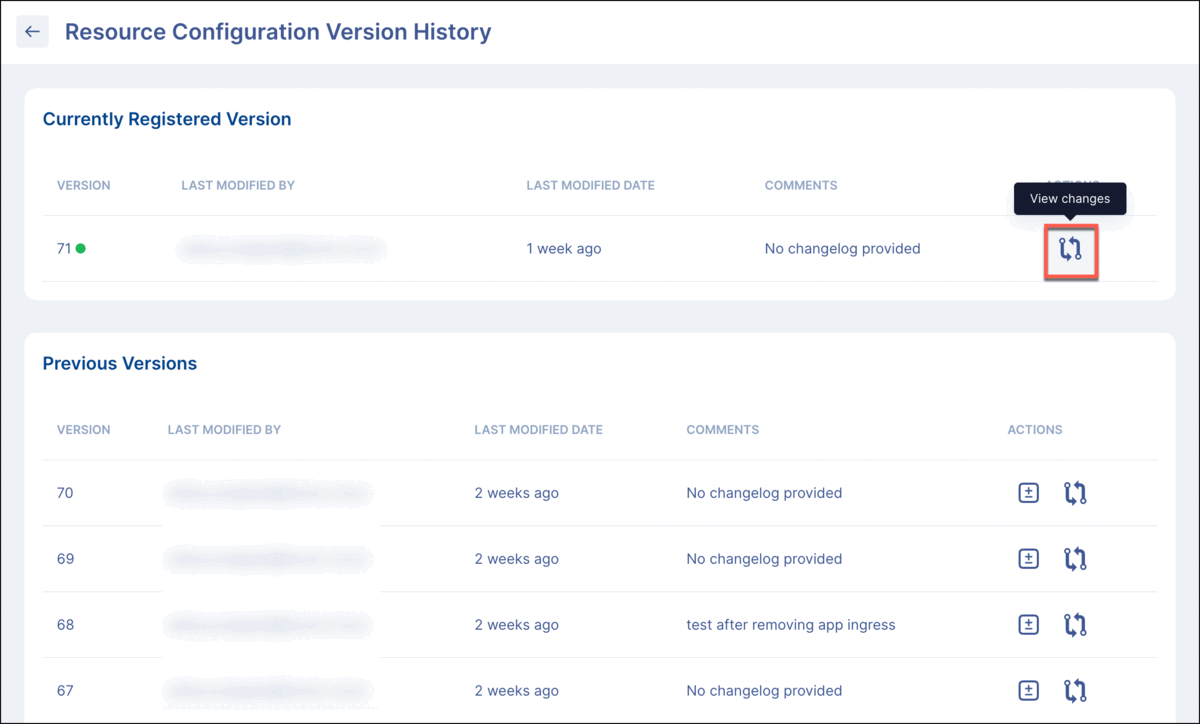Open diff icon for version 70
The height and width of the screenshot is (724, 1200).
(1028, 493)
